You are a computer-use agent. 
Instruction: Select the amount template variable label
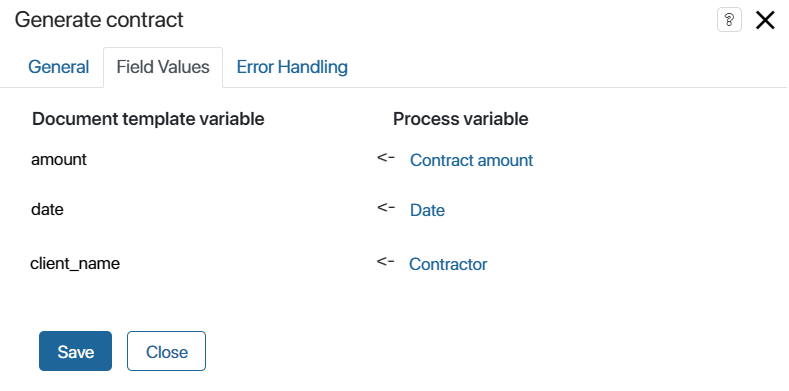click(x=59, y=160)
